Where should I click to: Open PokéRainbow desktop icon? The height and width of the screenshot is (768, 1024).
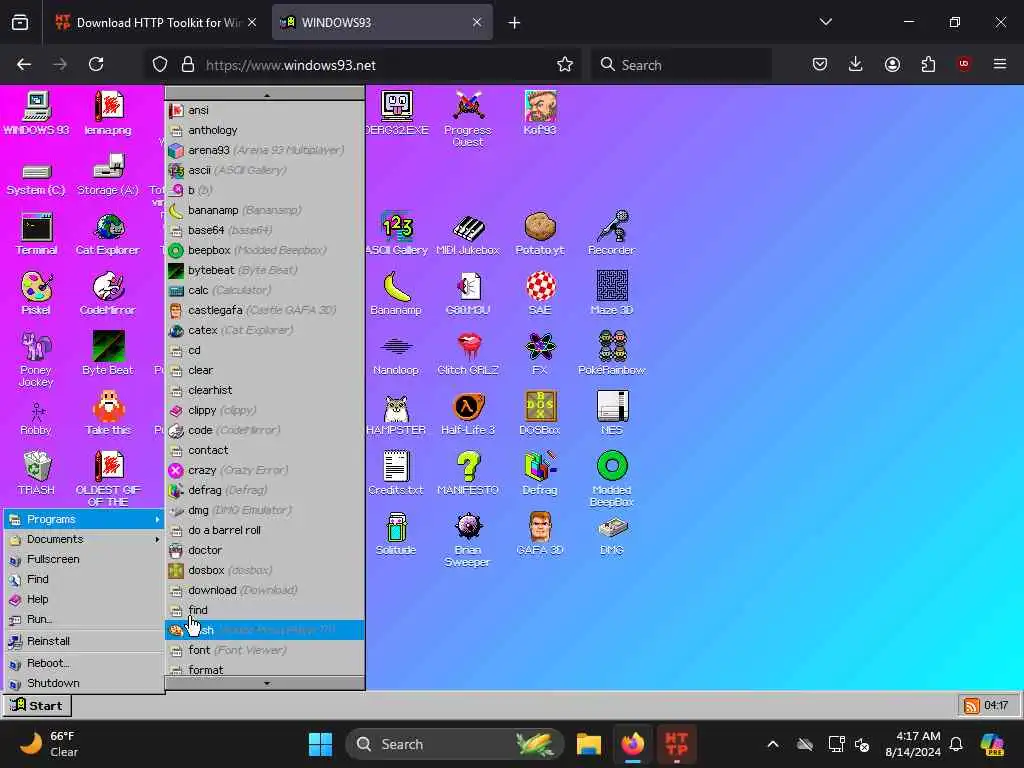pos(612,353)
